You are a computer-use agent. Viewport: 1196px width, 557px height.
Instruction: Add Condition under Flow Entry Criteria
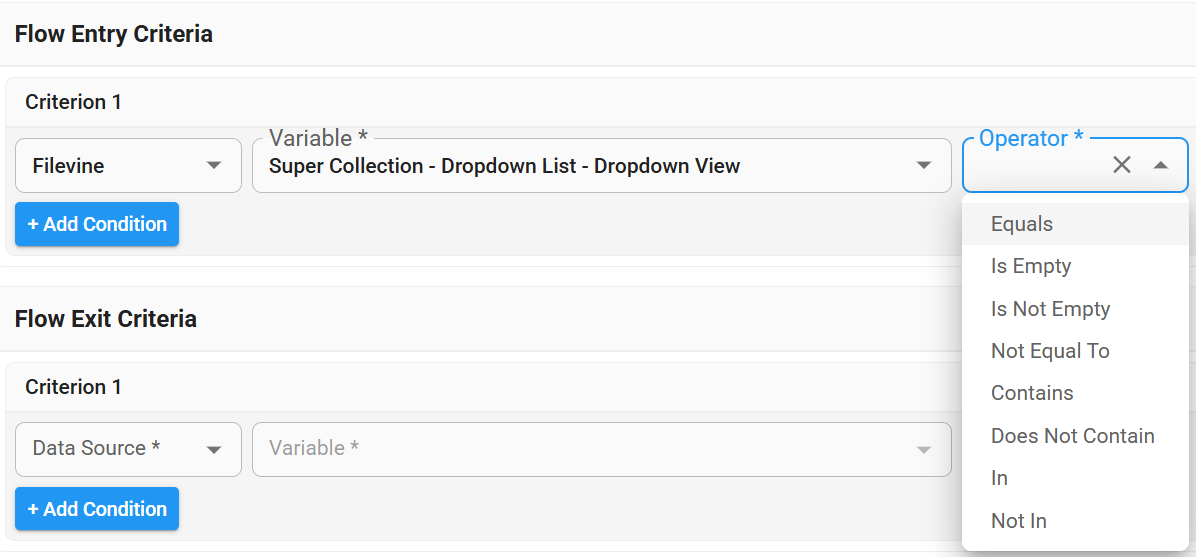pyautogui.click(x=97, y=224)
